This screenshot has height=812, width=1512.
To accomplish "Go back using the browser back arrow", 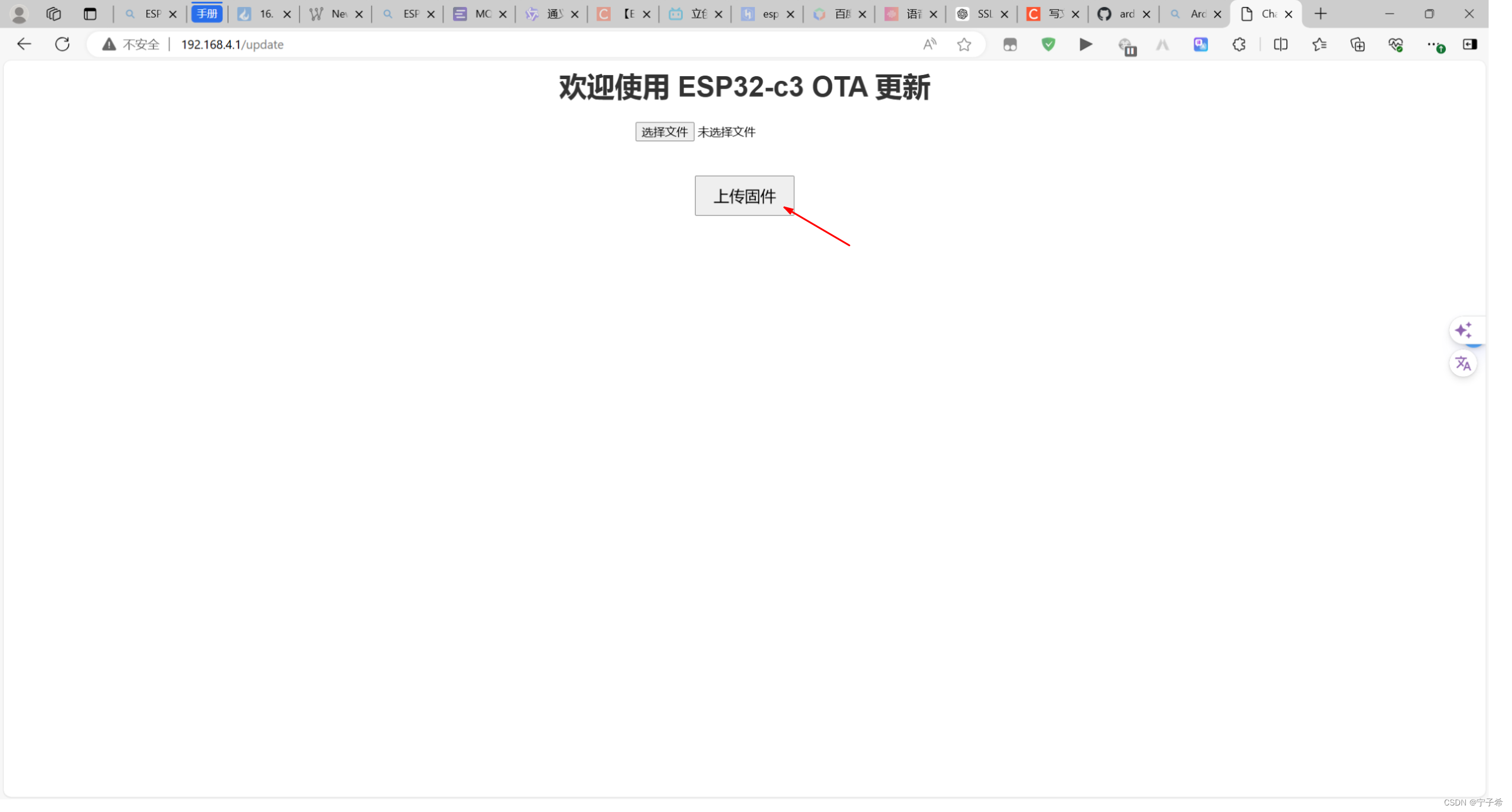I will [x=24, y=44].
